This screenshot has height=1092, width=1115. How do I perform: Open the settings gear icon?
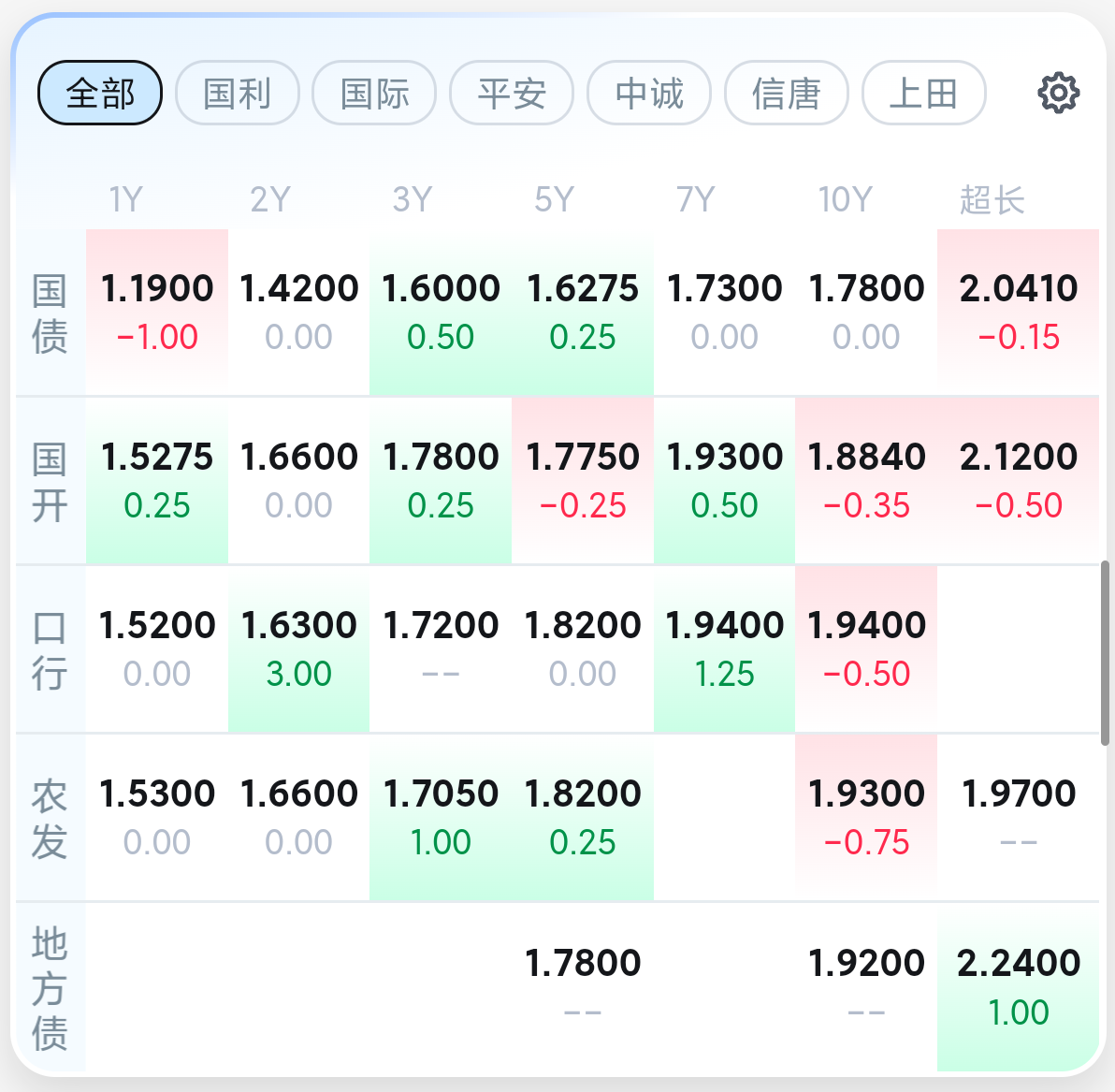pyautogui.click(x=1058, y=93)
